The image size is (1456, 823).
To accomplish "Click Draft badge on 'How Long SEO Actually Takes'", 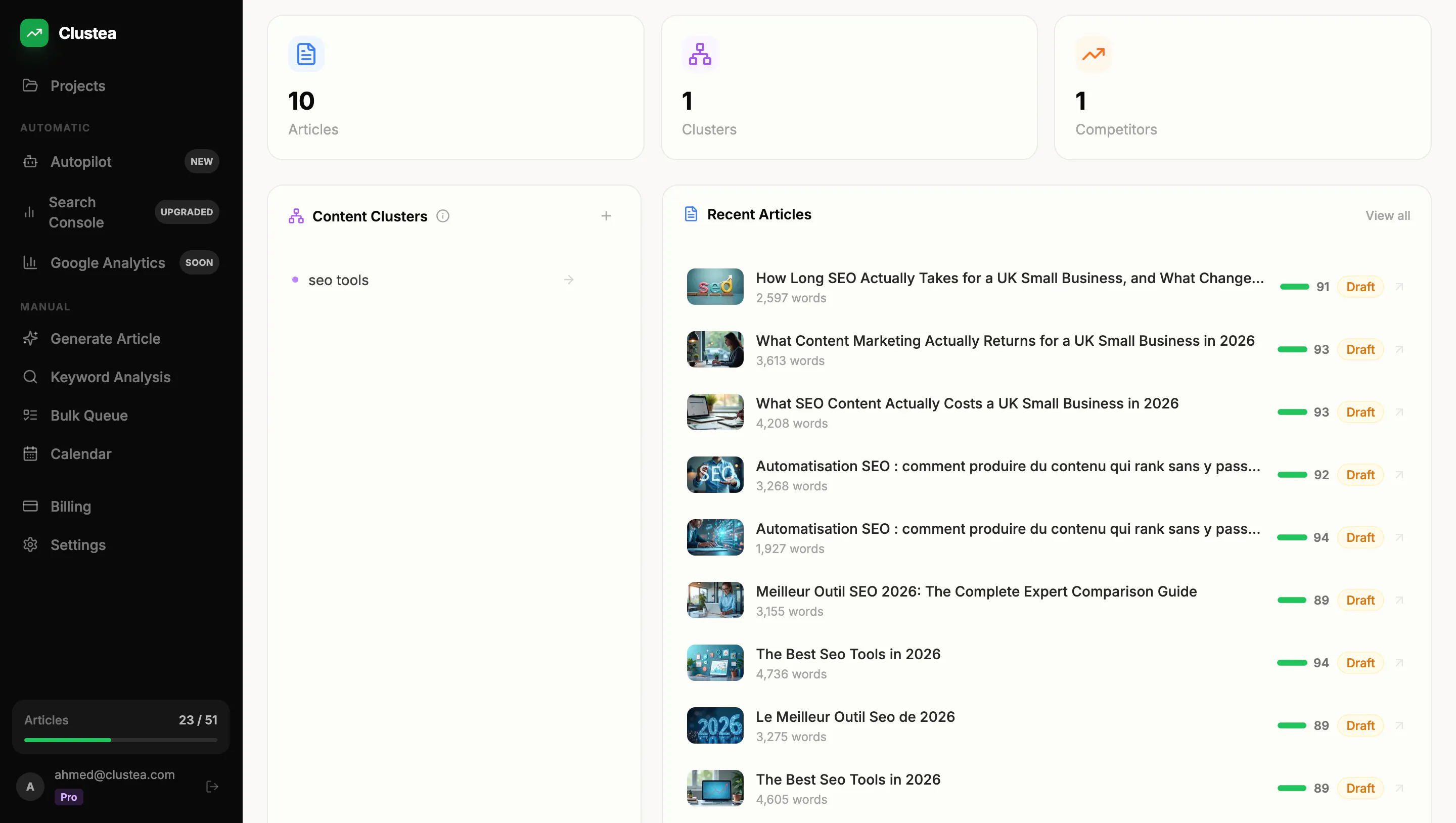I will coord(1360,287).
